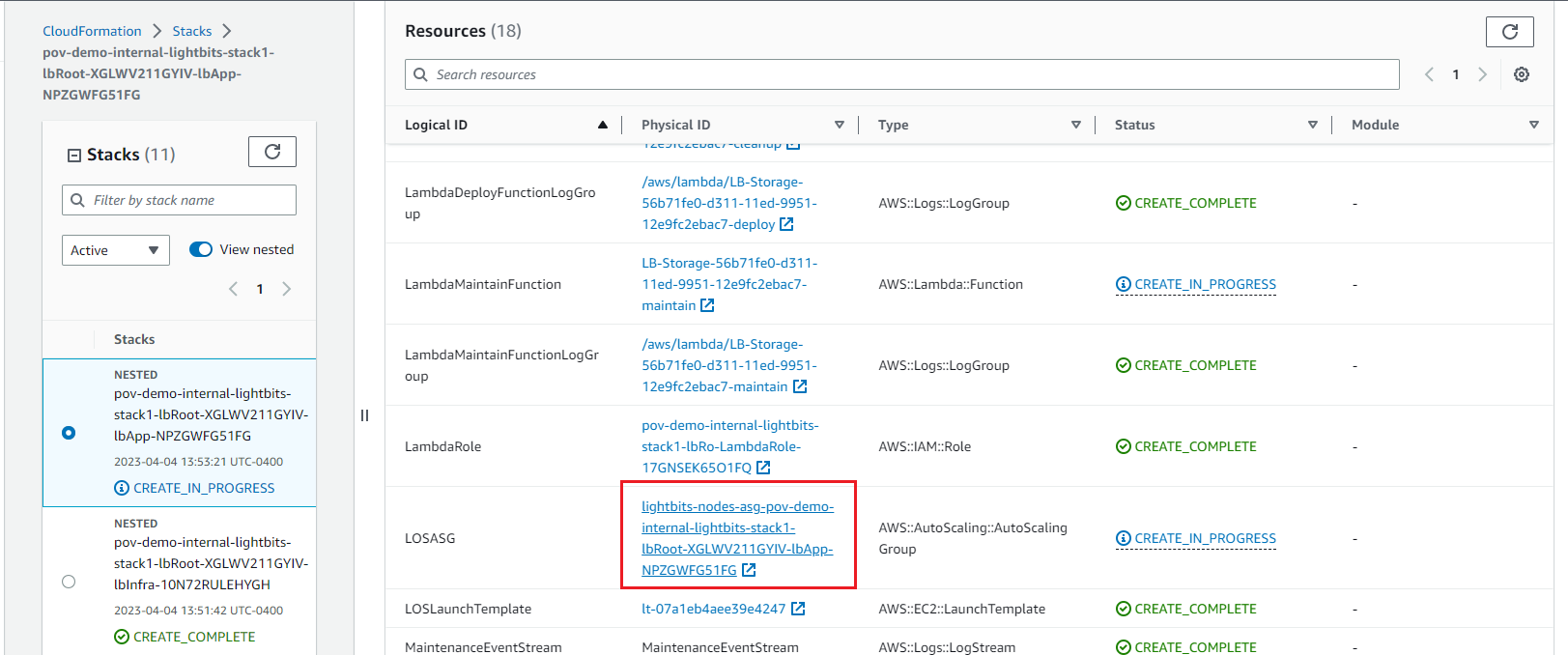Open launch template lt-07a1eb4aee39e4247 link
Image resolution: width=1568 pixels, height=655 pixels.
(x=714, y=609)
